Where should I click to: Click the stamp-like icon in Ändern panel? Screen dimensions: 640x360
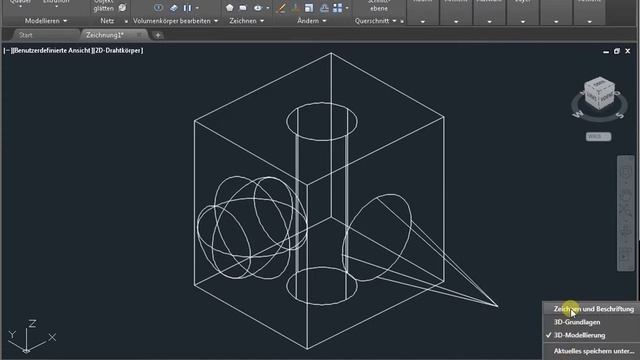click(324, 8)
